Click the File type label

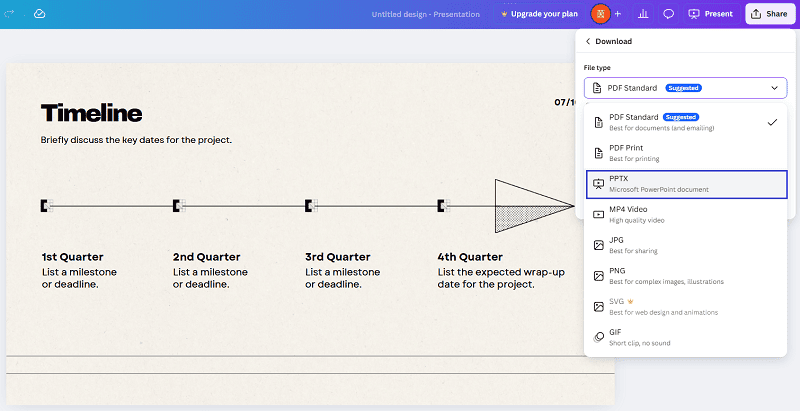597,68
